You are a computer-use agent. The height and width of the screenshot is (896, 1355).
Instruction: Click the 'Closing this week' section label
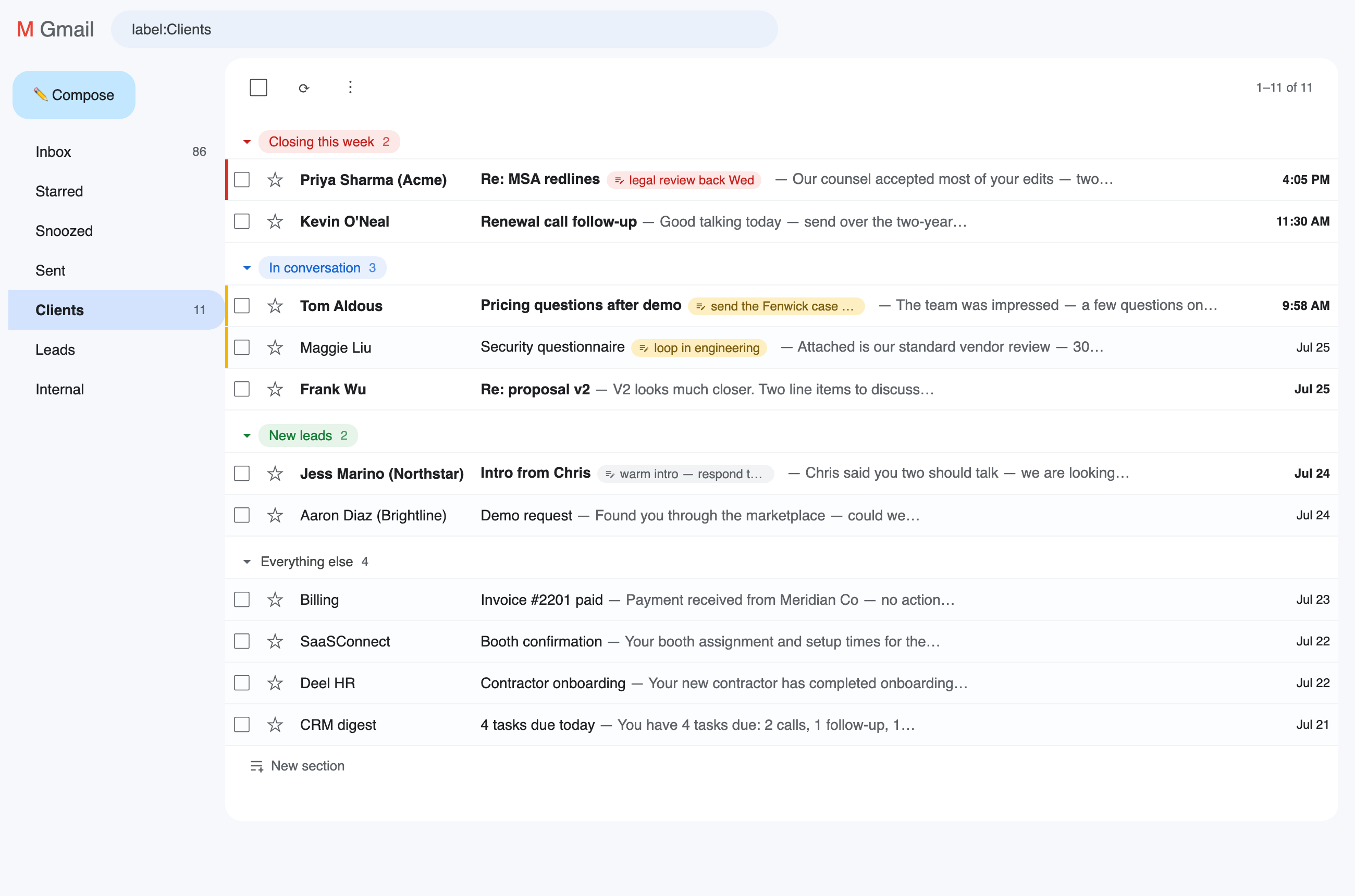329,142
